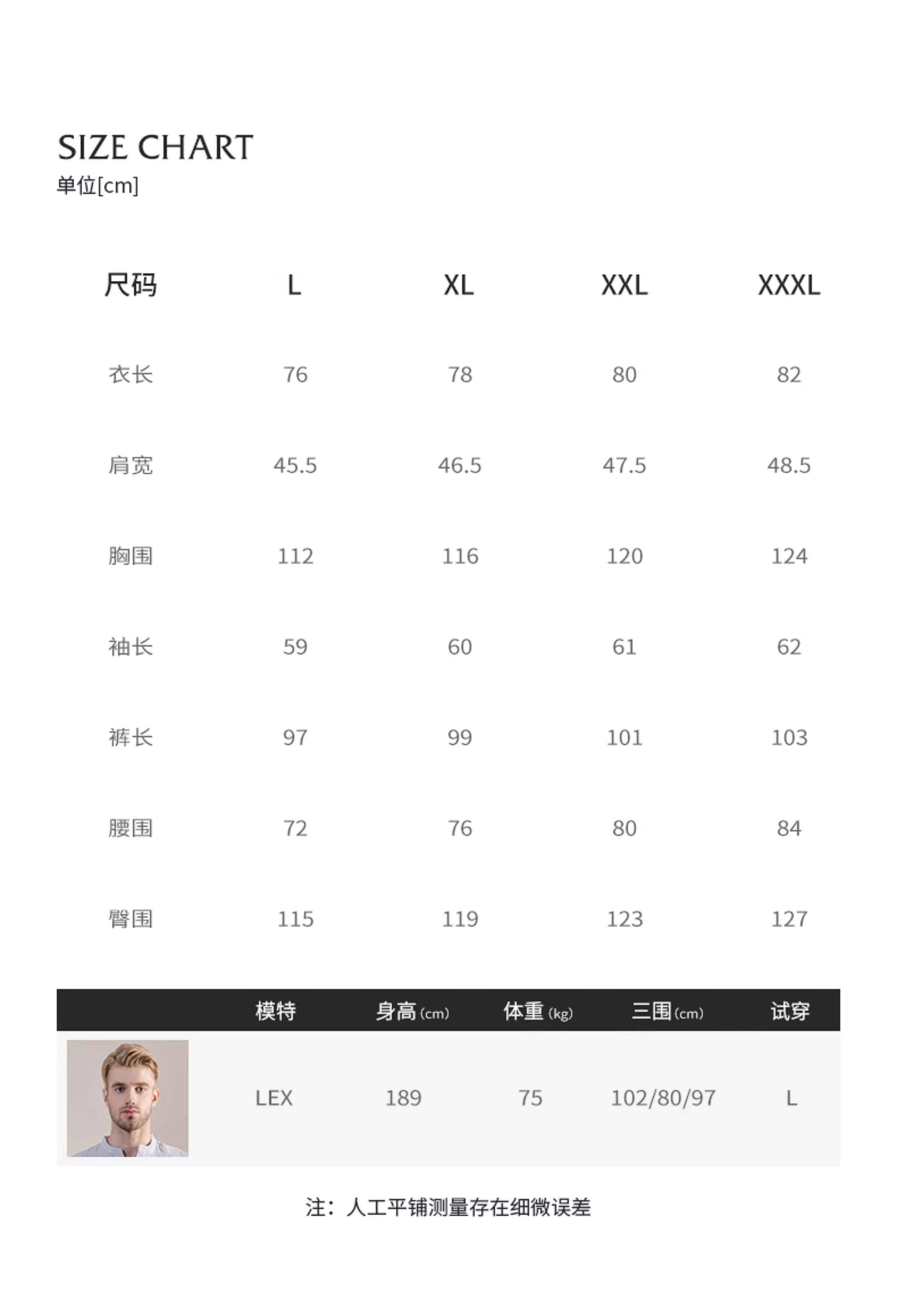
Task: Click the SIZE CHART title
Action: pyautogui.click(x=155, y=148)
